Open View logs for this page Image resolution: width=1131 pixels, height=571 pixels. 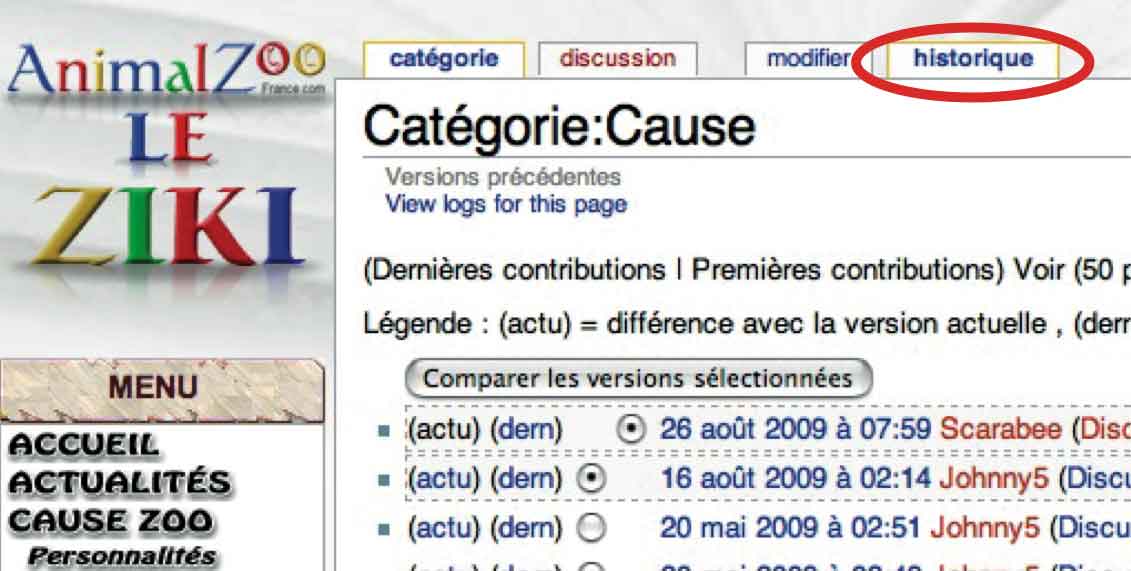pyautogui.click(x=506, y=205)
